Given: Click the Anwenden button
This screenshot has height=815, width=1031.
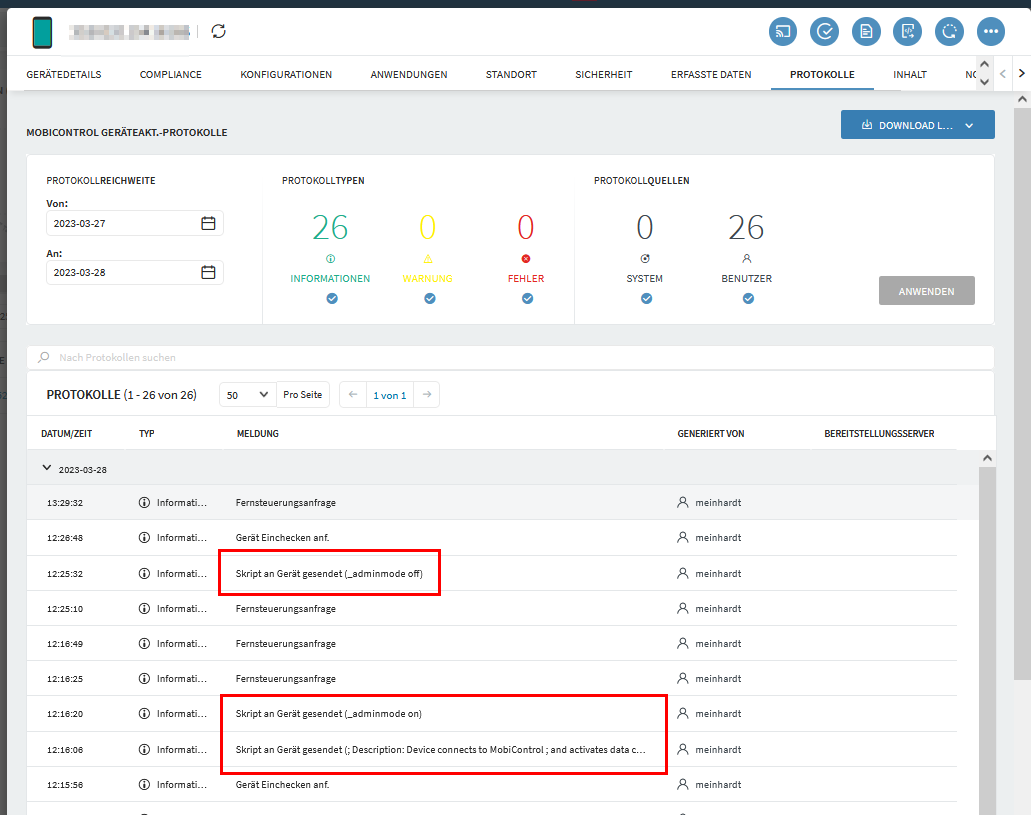Looking at the screenshot, I should [926, 291].
